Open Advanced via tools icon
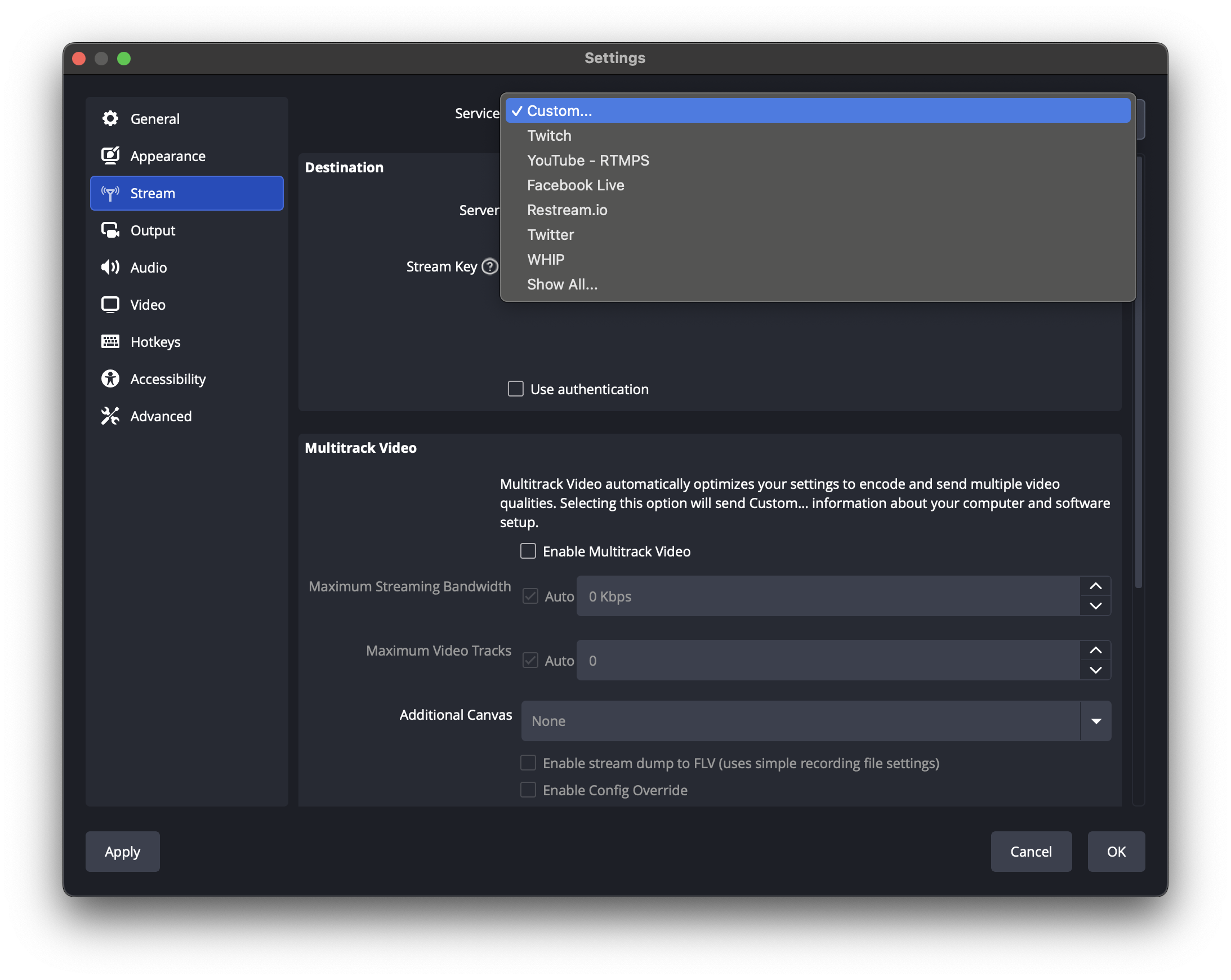Image resolution: width=1231 pixels, height=980 pixels. click(110, 416)
